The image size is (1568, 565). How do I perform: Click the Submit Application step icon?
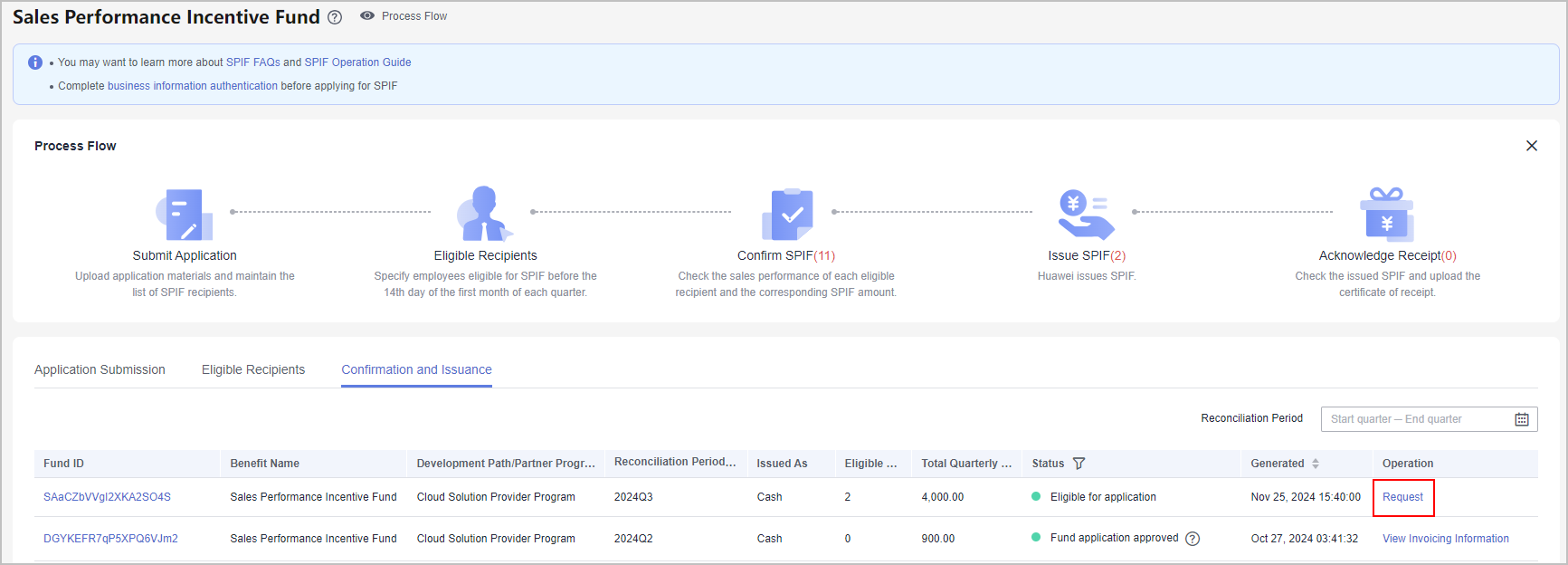point(185,215)
